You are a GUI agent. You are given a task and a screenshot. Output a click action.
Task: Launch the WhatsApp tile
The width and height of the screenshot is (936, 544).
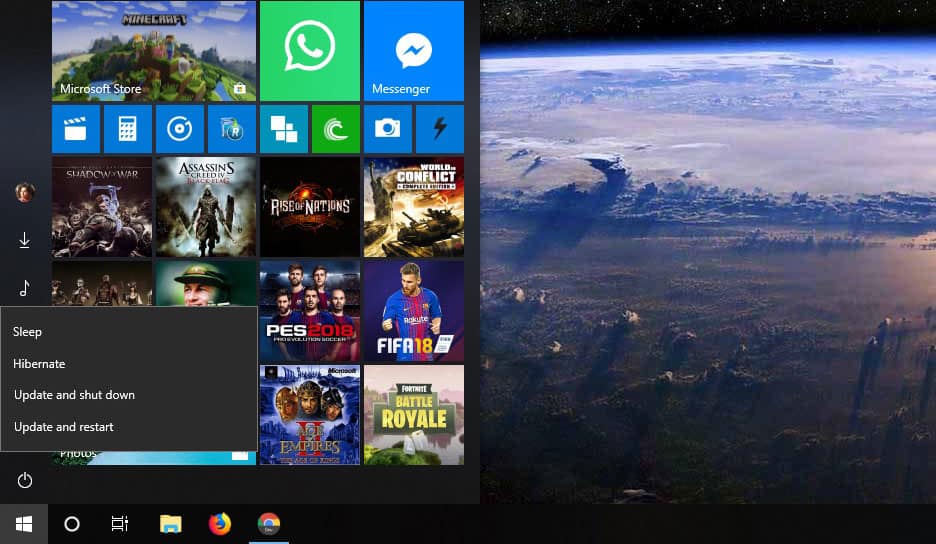click(310, 51)
